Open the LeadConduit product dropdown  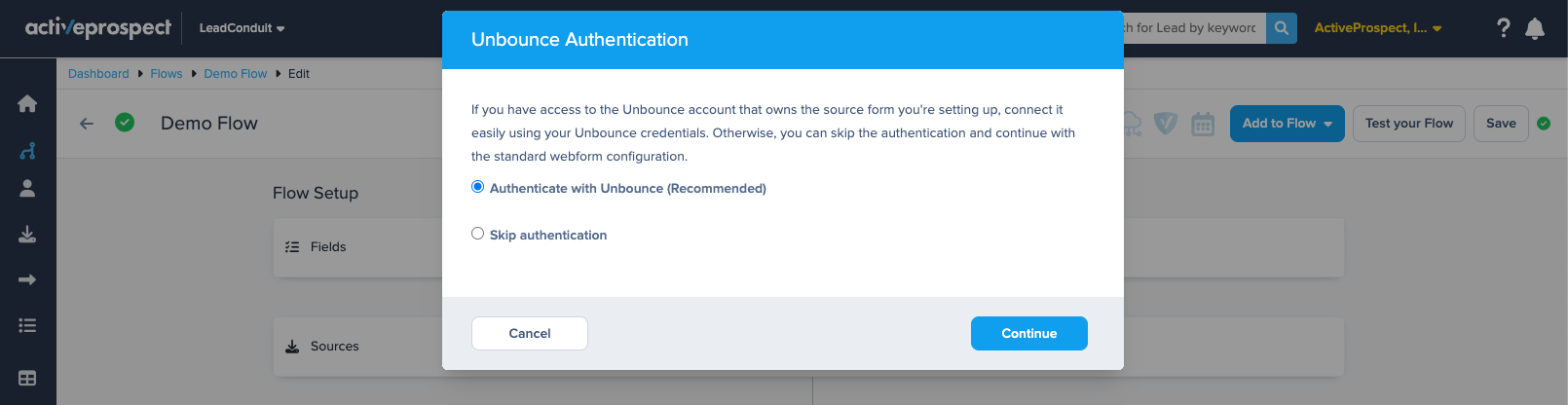[x=242, y=28]
